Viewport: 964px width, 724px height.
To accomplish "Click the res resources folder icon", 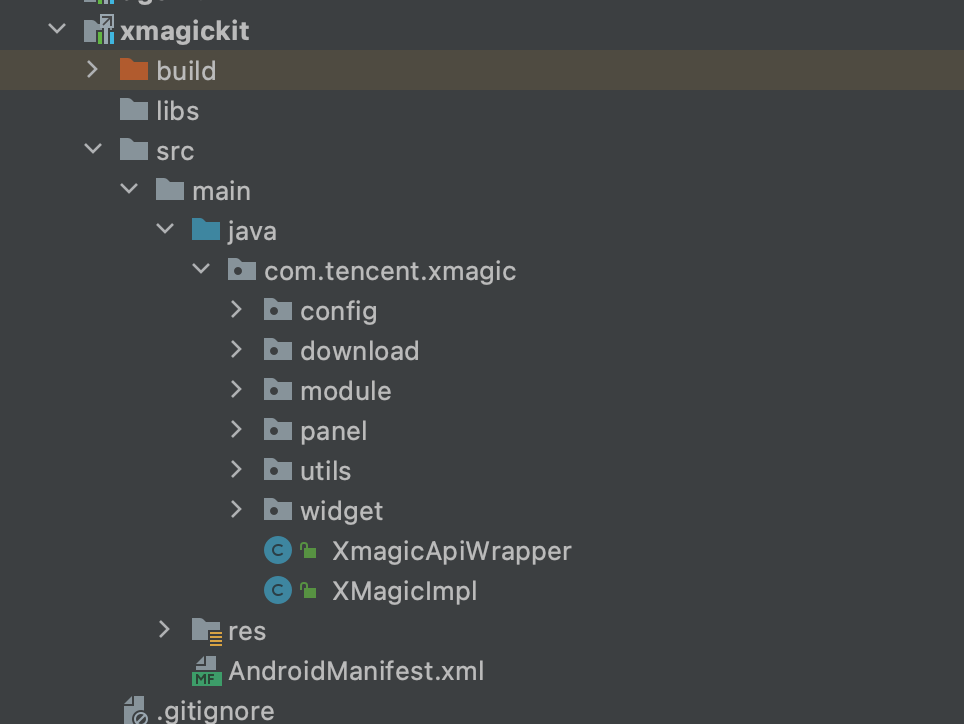I will point(207,631).
